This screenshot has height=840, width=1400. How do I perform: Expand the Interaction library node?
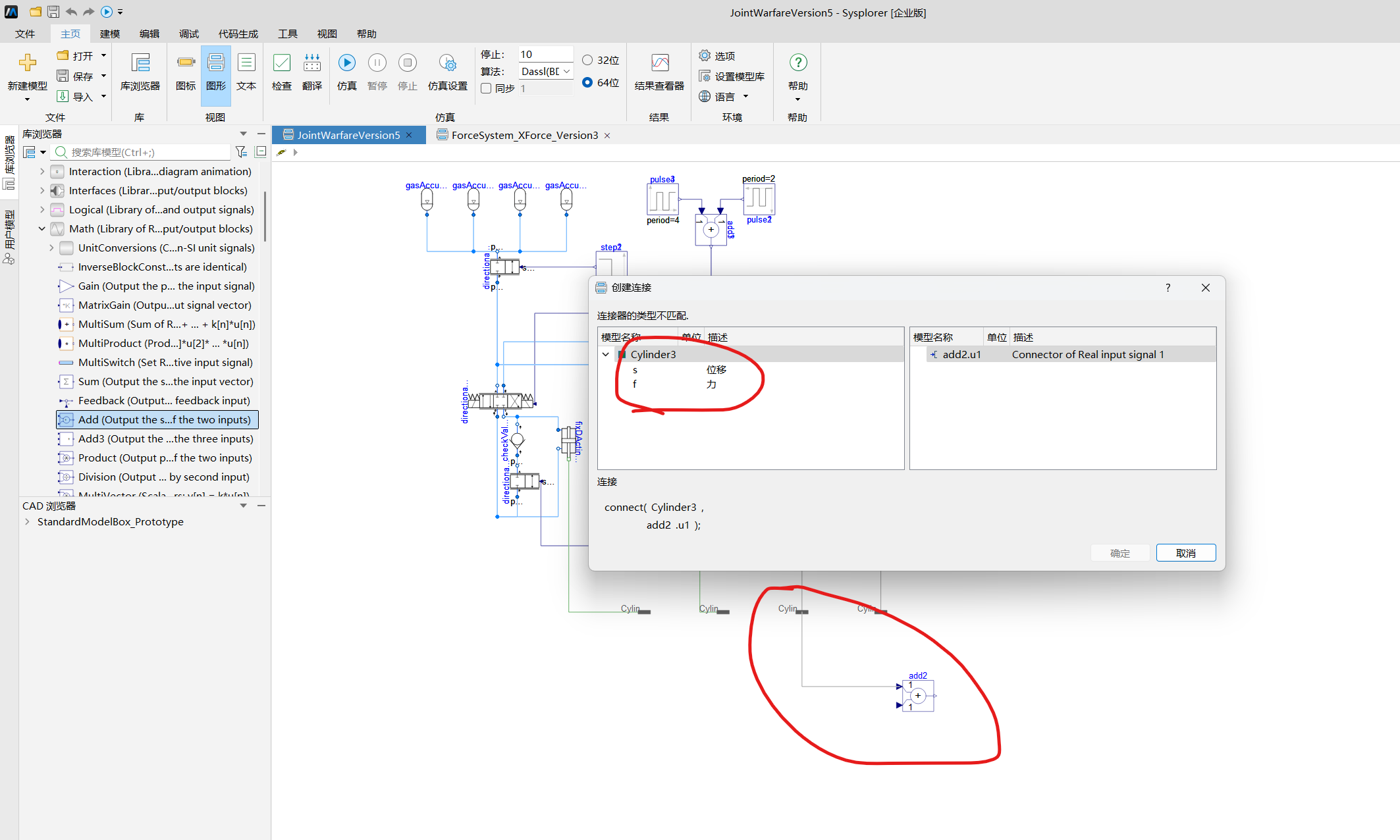click(42, 171)
